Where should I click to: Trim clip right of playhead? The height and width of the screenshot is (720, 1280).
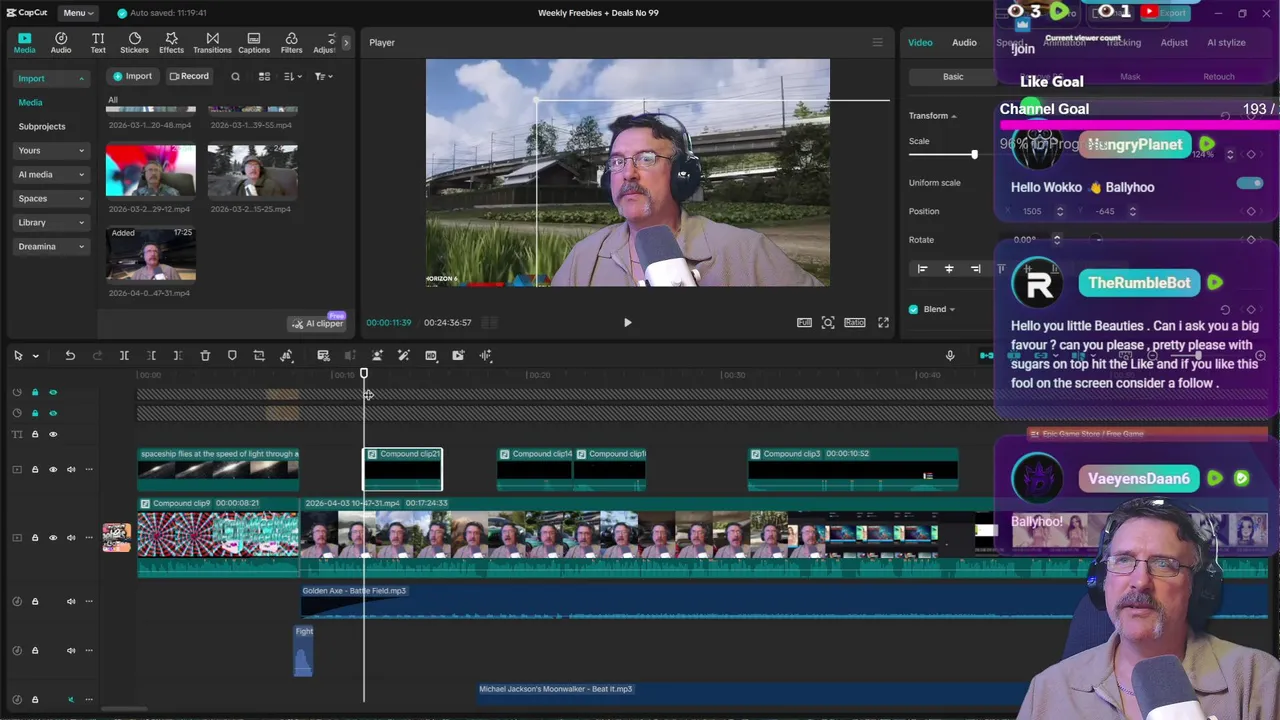point(178,355)
